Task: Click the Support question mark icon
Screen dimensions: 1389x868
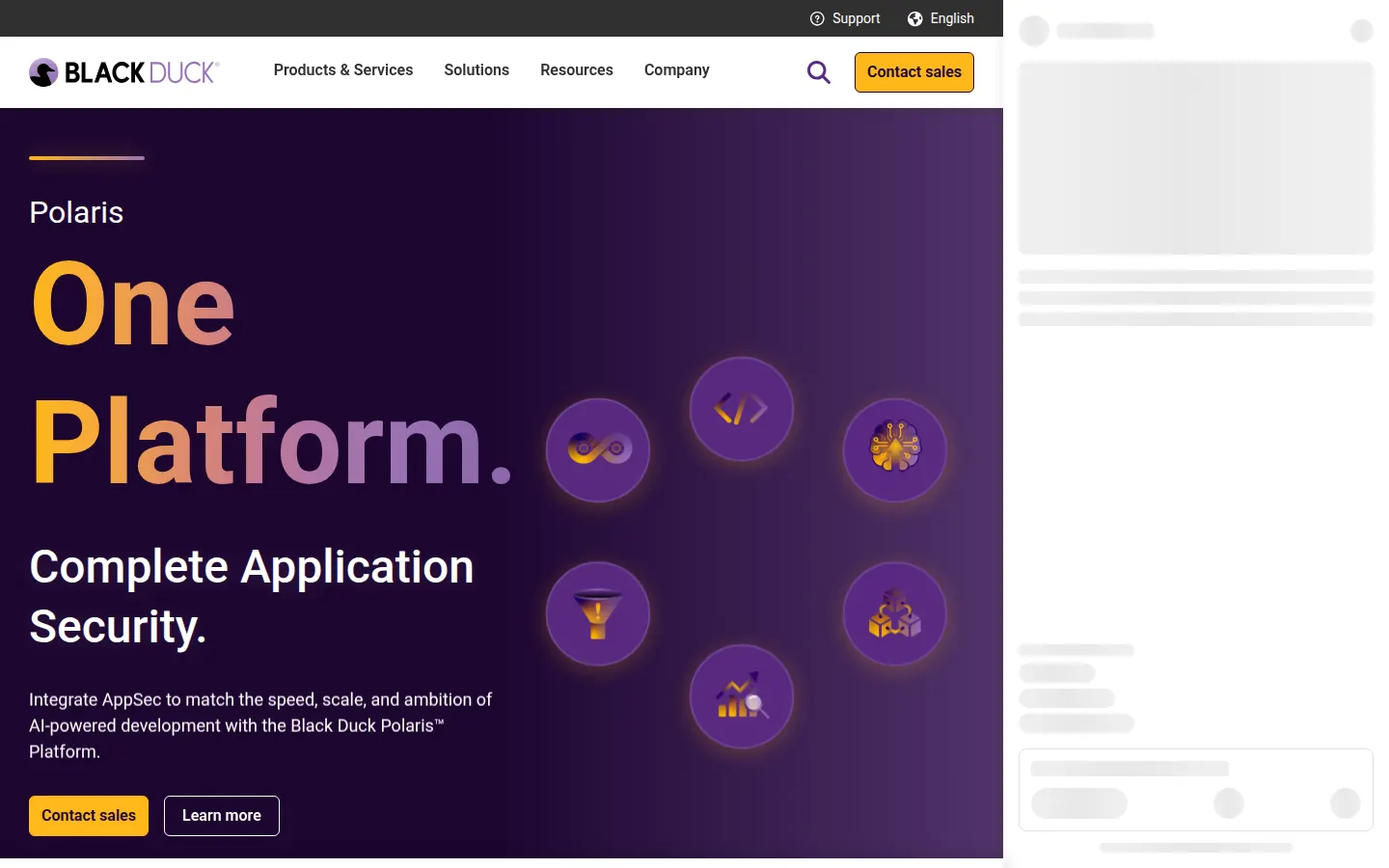Action: click(x=817, y=18)
